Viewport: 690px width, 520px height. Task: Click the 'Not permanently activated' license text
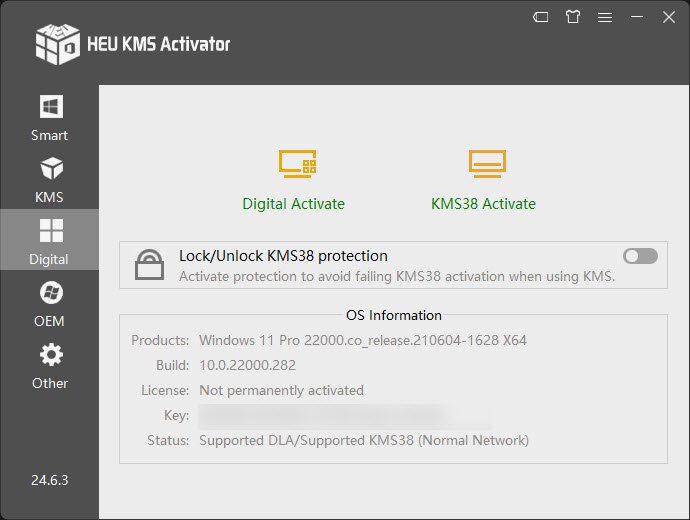pyautogui.click(x=281, y=390)
